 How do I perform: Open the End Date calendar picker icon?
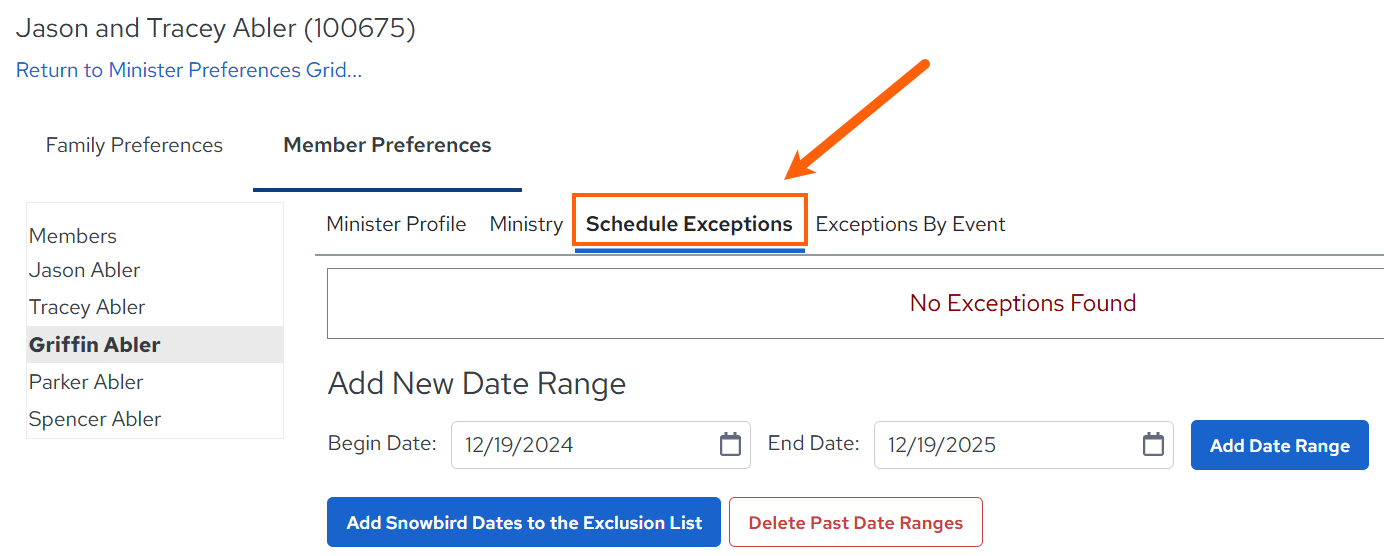pos(1153,444)
